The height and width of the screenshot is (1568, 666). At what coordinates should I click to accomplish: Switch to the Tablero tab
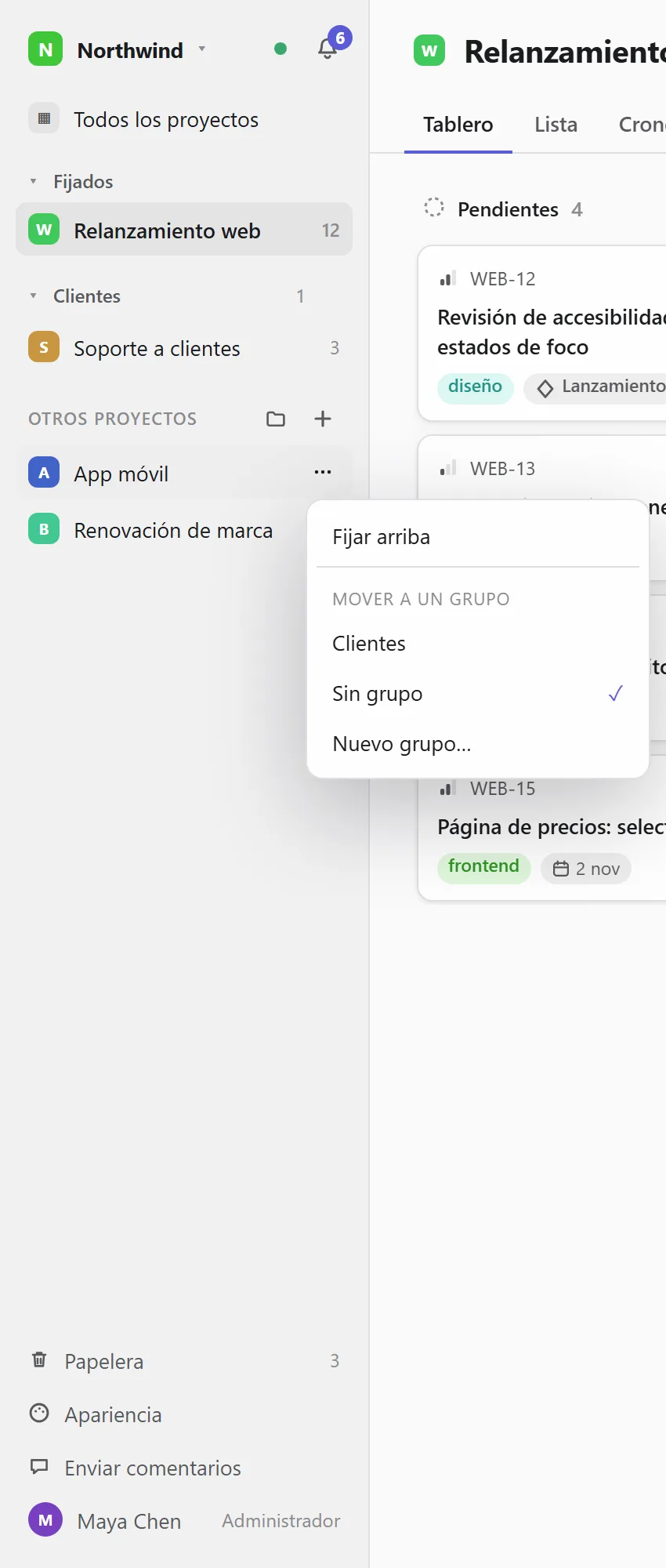click(x=458, y=125)
